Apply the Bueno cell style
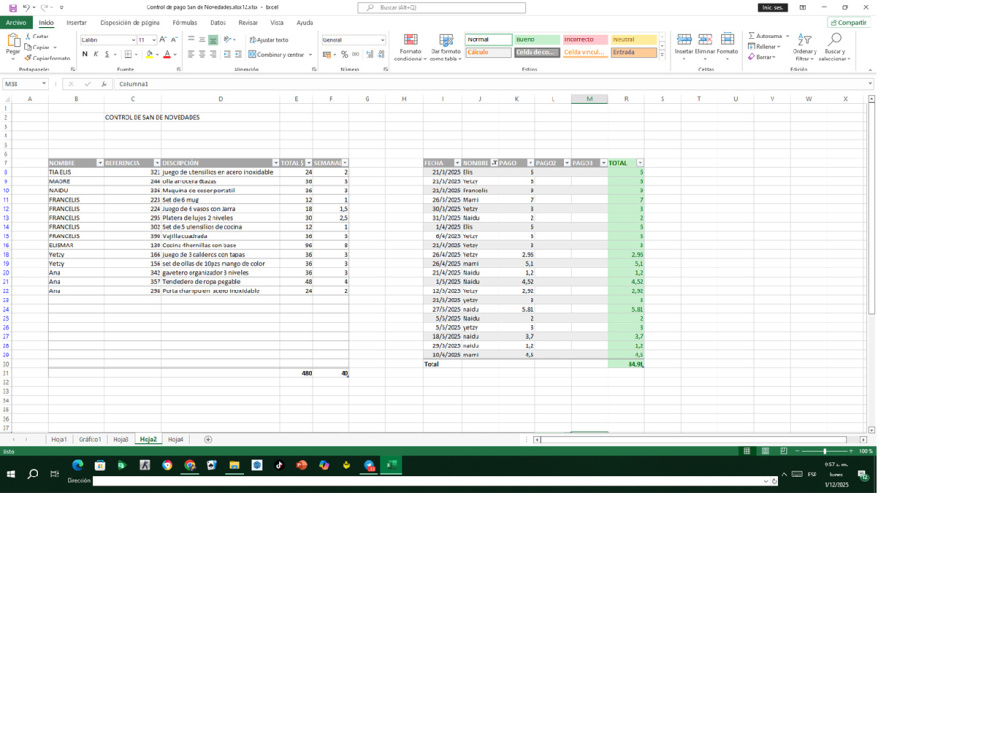The image size is (1000, 750). (x=537, y=40)
